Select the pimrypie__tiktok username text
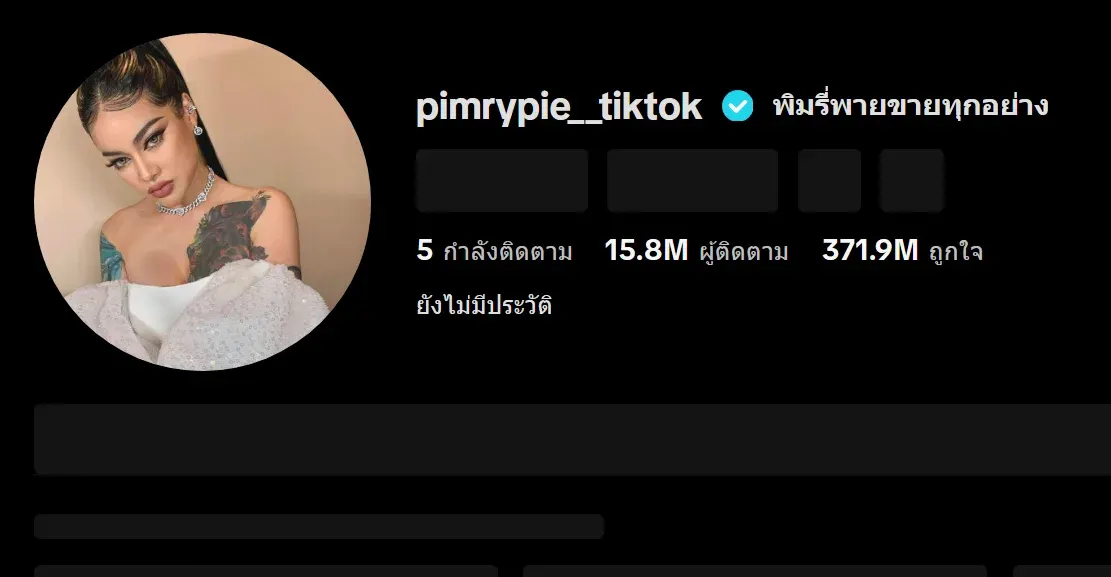The width and height of the screenshot is (1111, 577). (558, 106)
